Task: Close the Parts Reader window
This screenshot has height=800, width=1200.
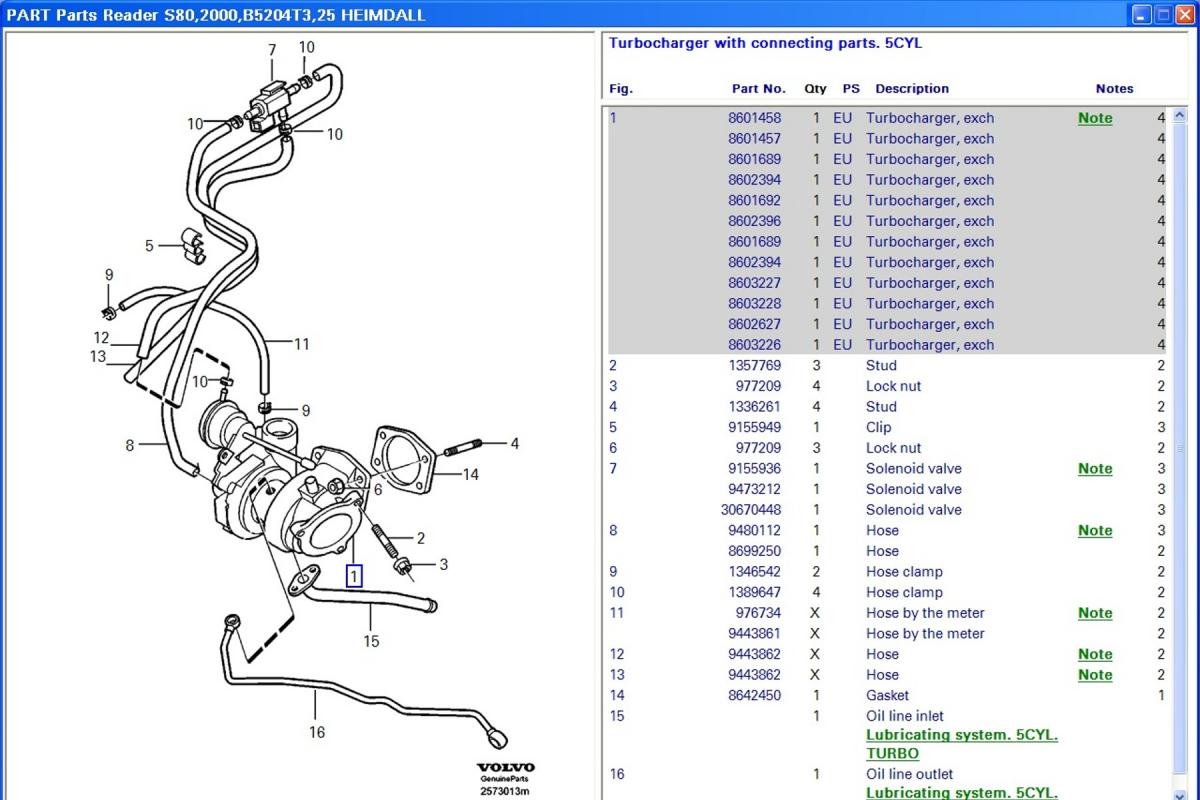Action: (1186, 14)
